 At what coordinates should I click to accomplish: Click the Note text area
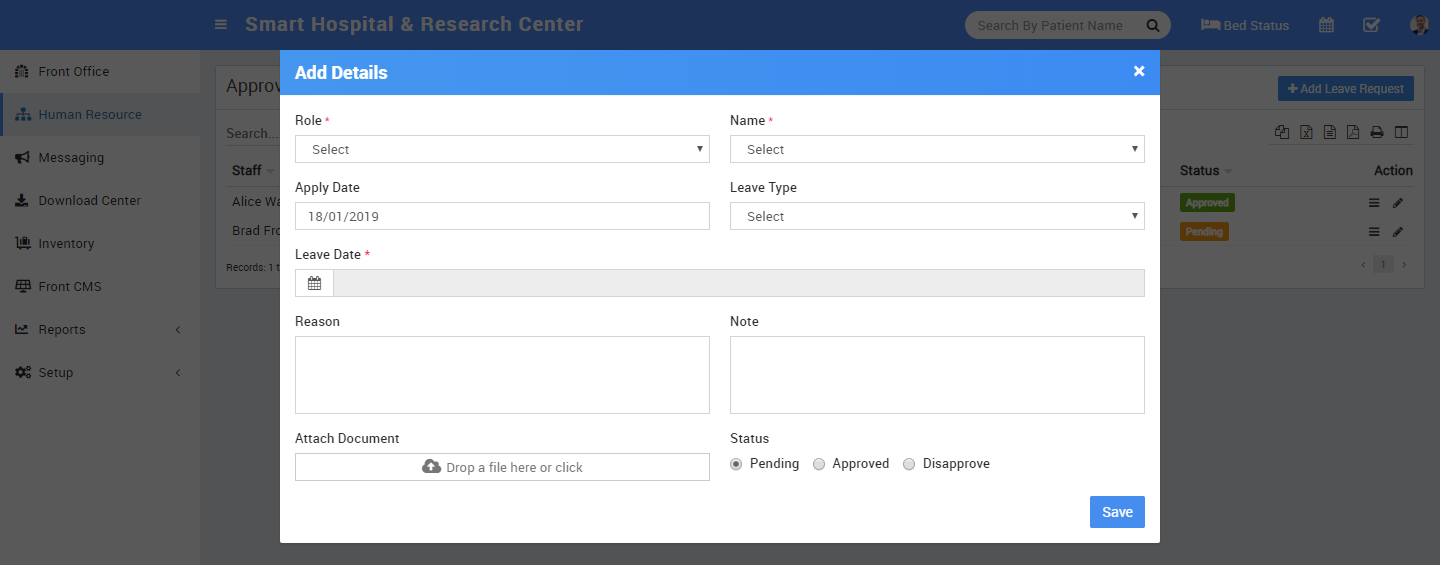[937, 375]
